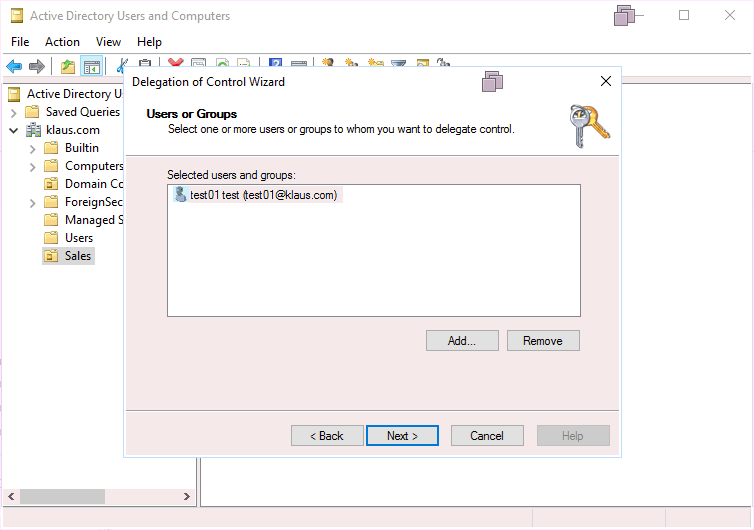754x530 pixels.
Task: Click the Forward arrow toolbar icon
Action: point(37,66)
